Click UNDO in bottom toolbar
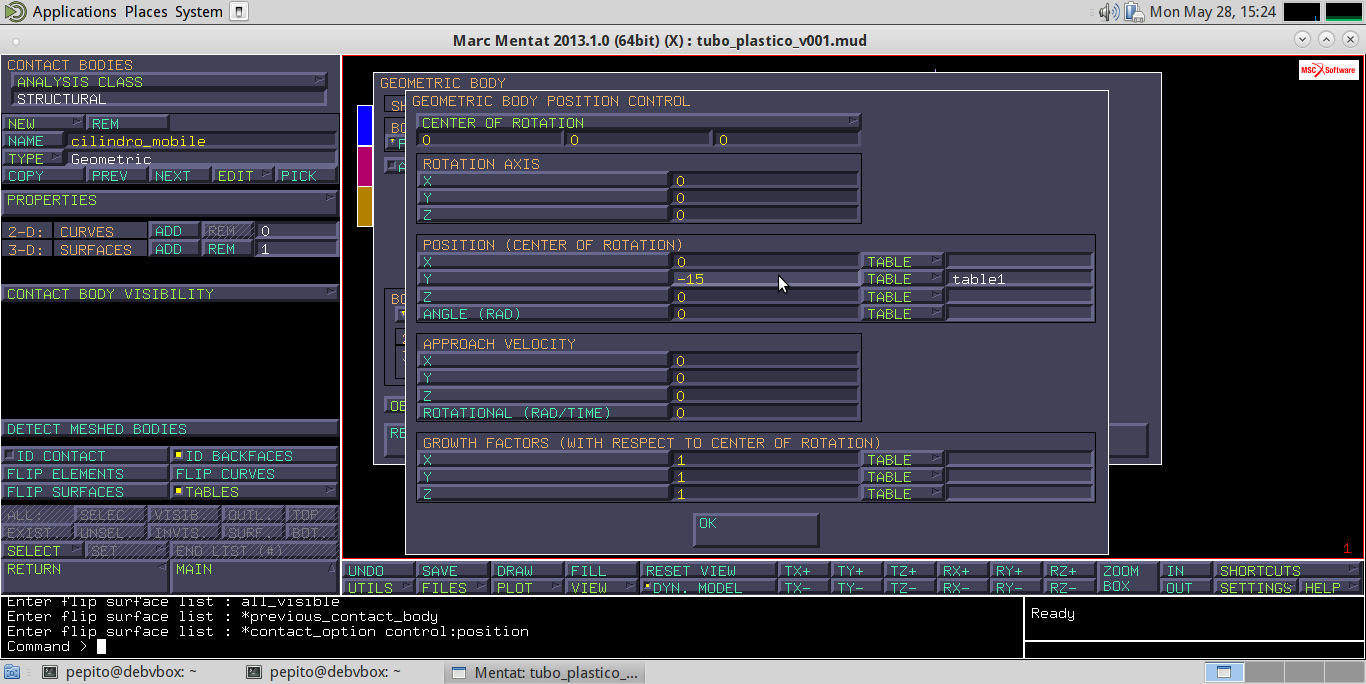The image size is (1366, 684). tap(379, 571)
